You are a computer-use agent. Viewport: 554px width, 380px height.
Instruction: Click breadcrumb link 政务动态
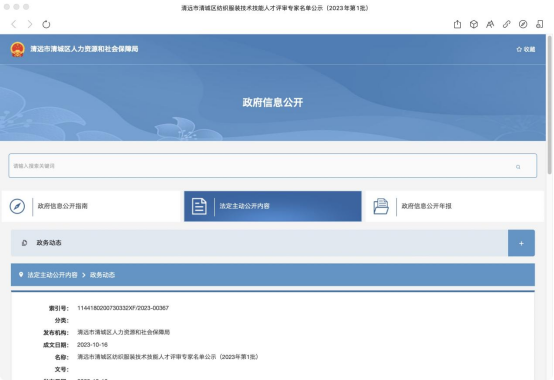[x=102, y=275]
